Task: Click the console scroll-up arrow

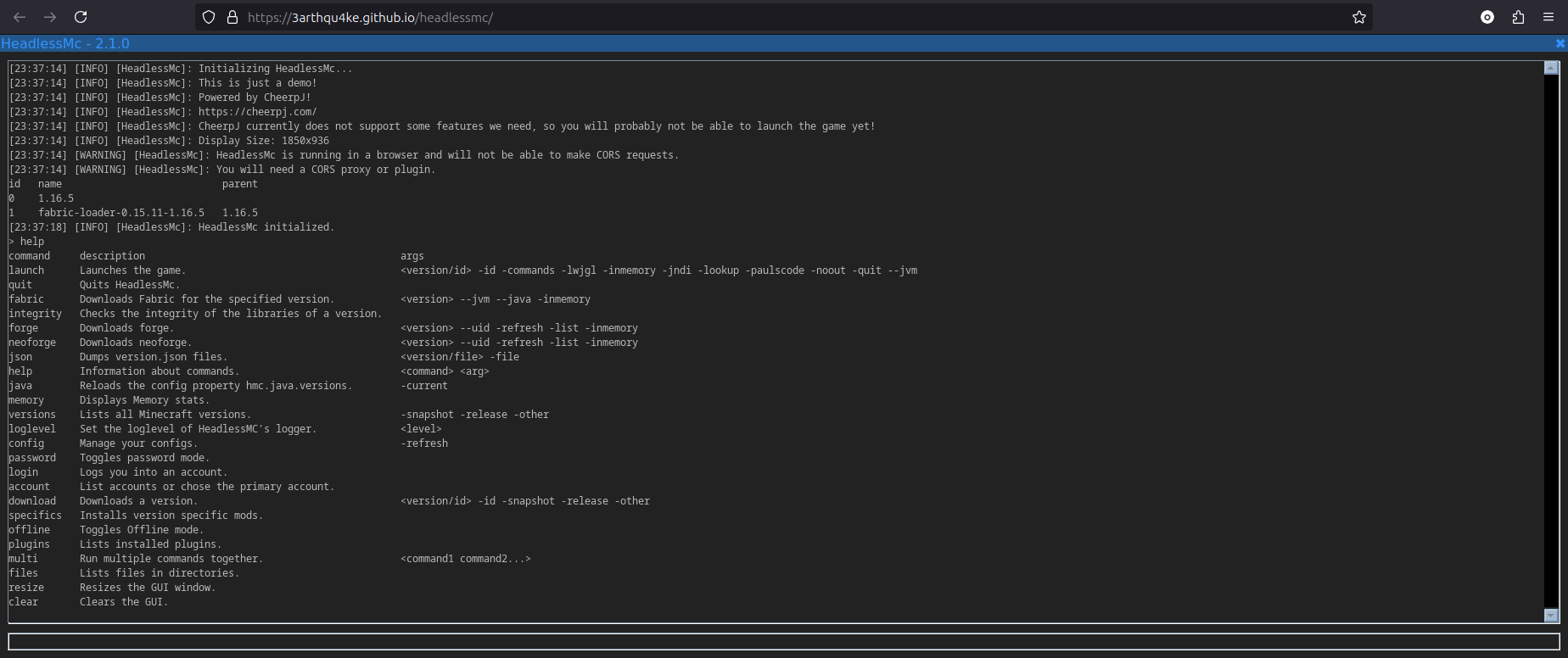Action: tap(1551, 68)
